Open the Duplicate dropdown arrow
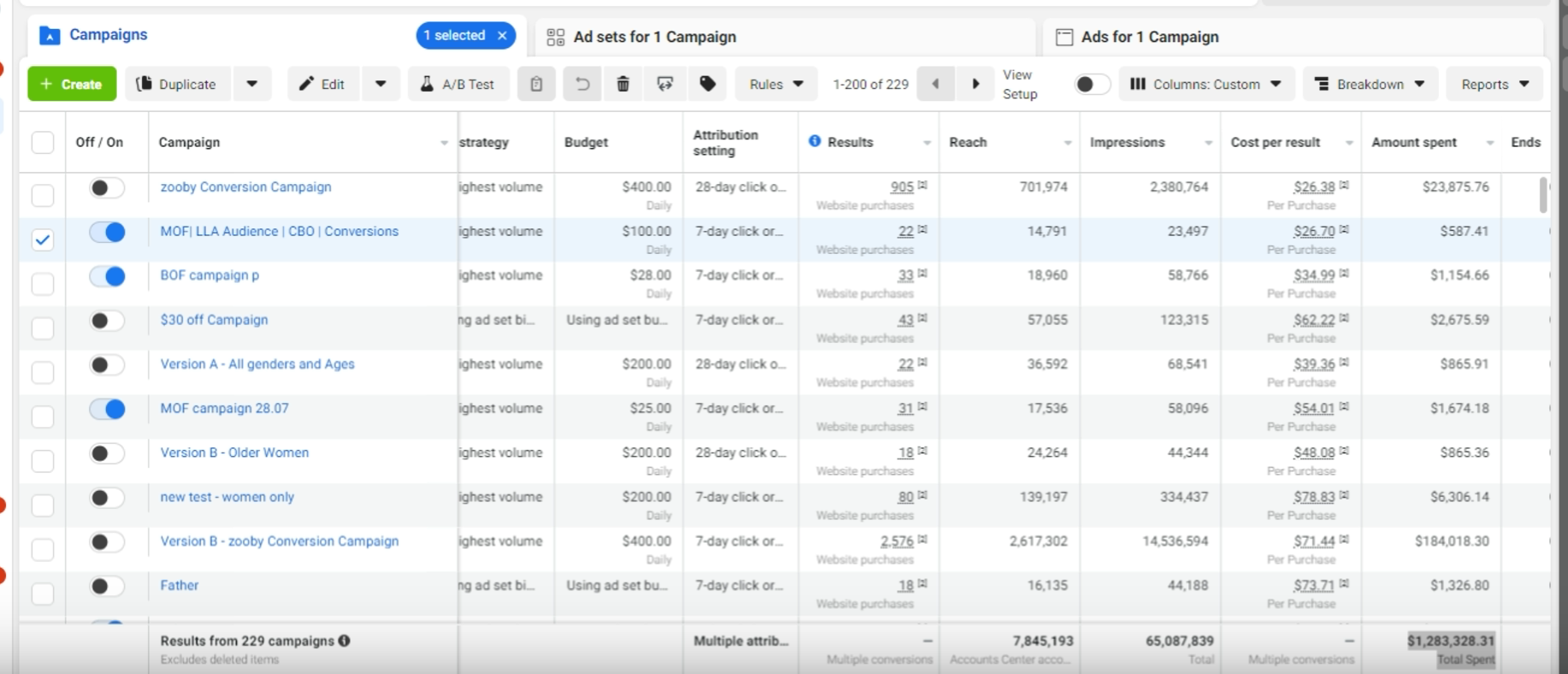The width and height of the screenshot is (1568, 674). pos(251,84)
